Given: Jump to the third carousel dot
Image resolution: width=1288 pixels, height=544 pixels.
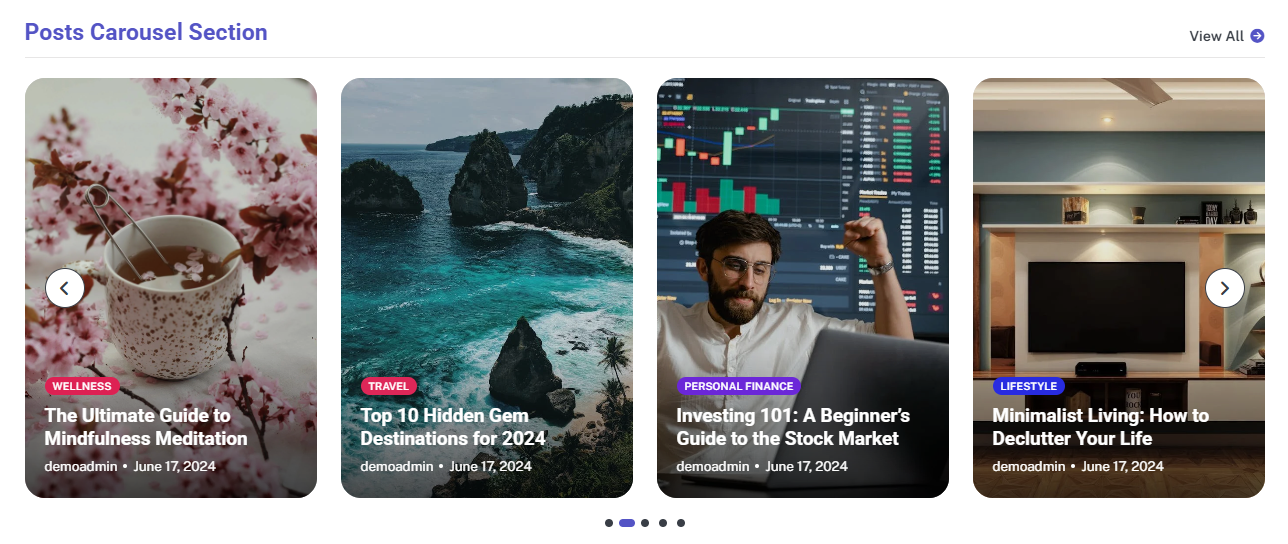Looking at the screenshot, I should click(645, 523).
